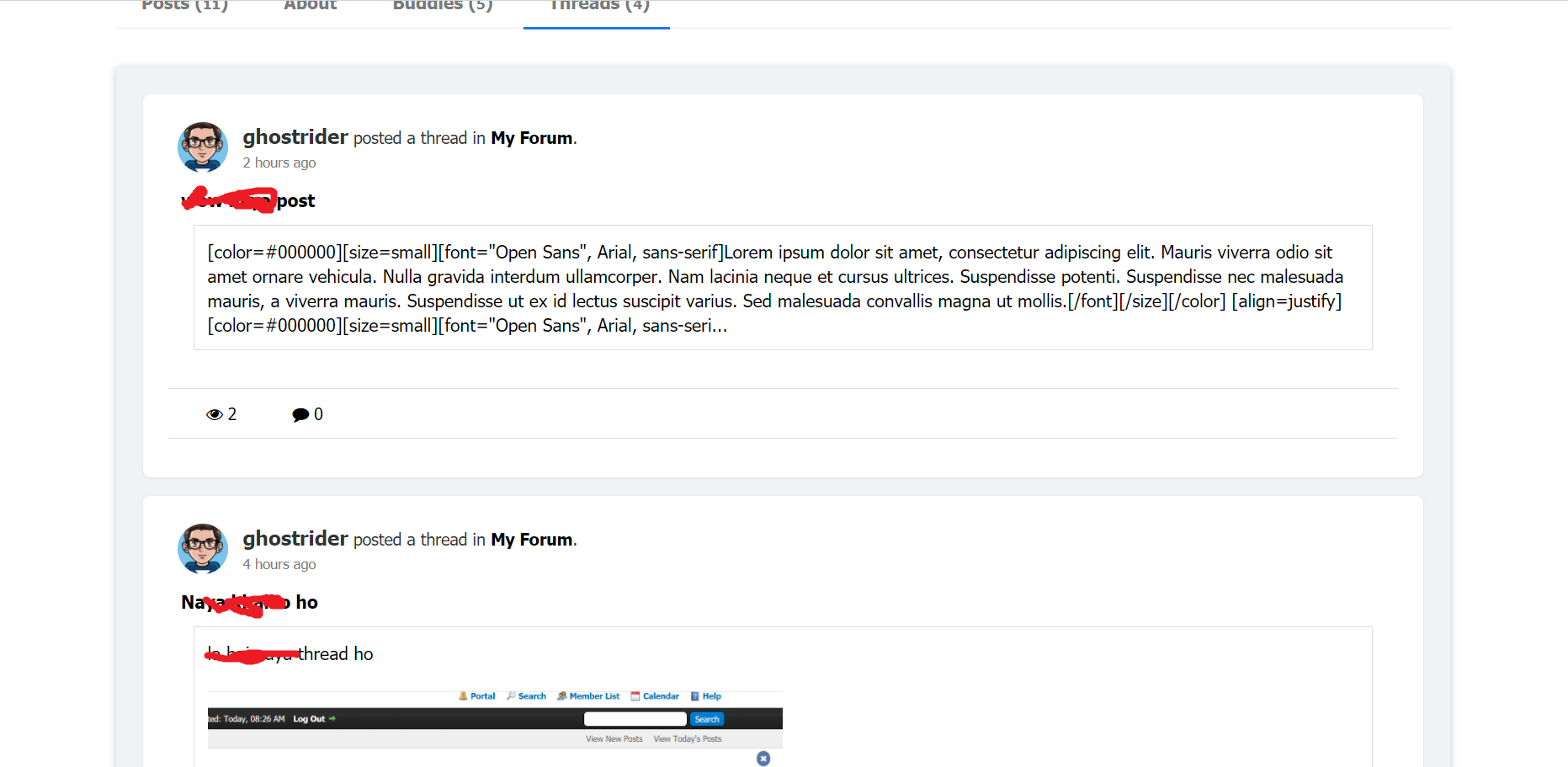Open the thread title ending in "post"

pos(248,200)
